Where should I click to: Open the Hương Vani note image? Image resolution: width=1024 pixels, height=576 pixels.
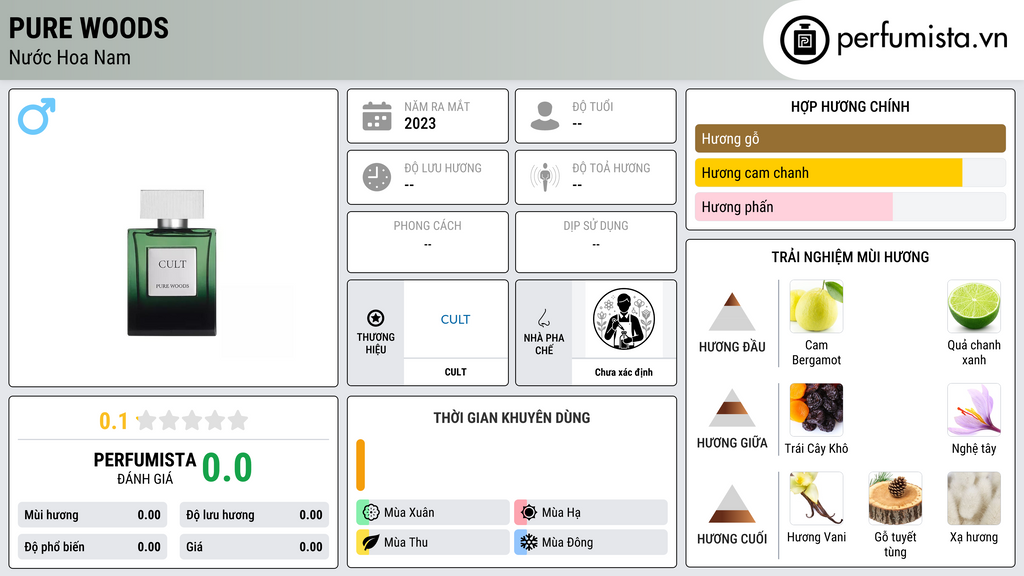pos(816,498)
